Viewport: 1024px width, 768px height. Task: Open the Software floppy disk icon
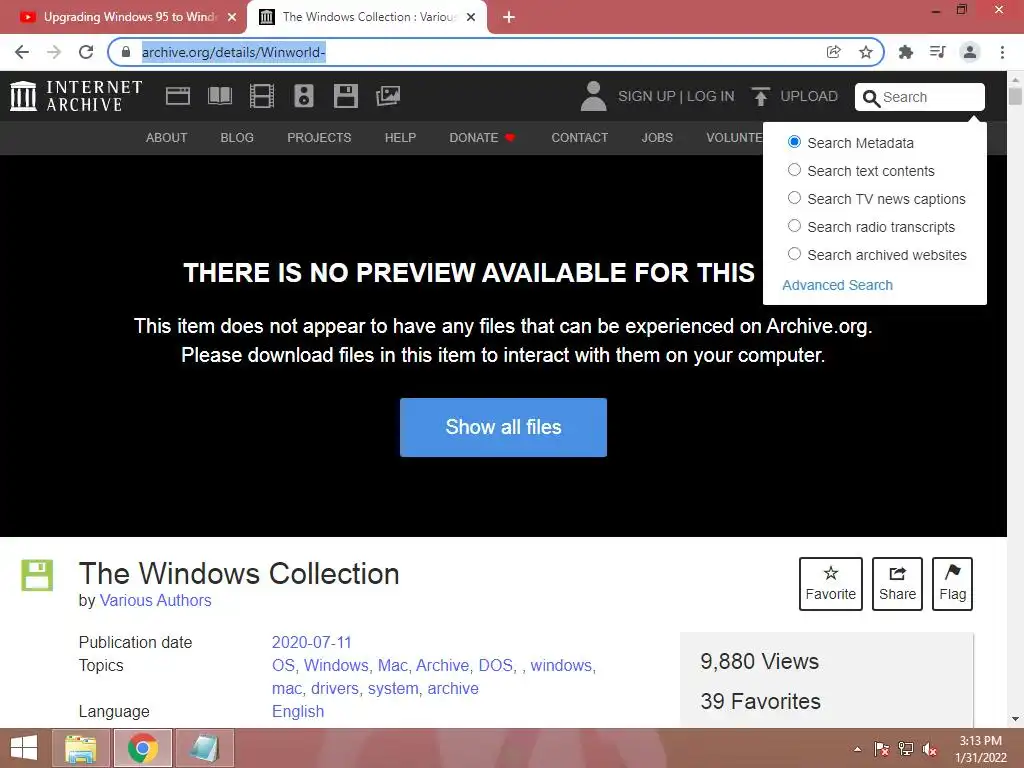click(345, 96)
